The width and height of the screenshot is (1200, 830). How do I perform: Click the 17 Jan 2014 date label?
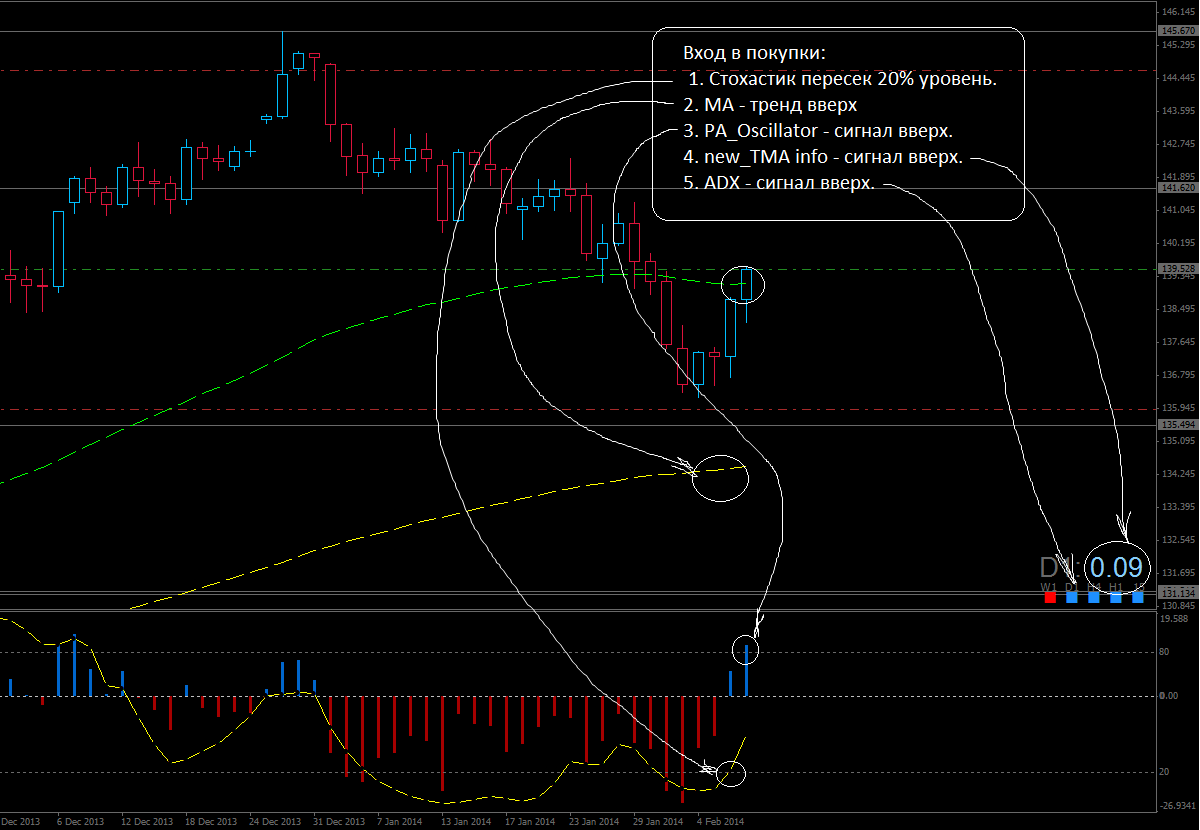[530, 822]
